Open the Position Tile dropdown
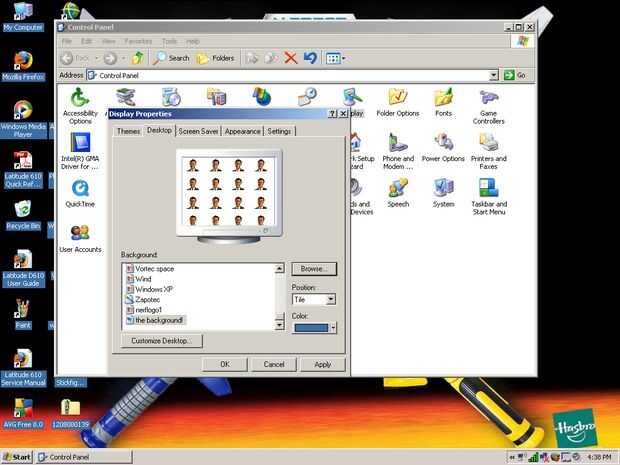The width and height of the screenshot is (620, 465). click(x=314, y=299)
